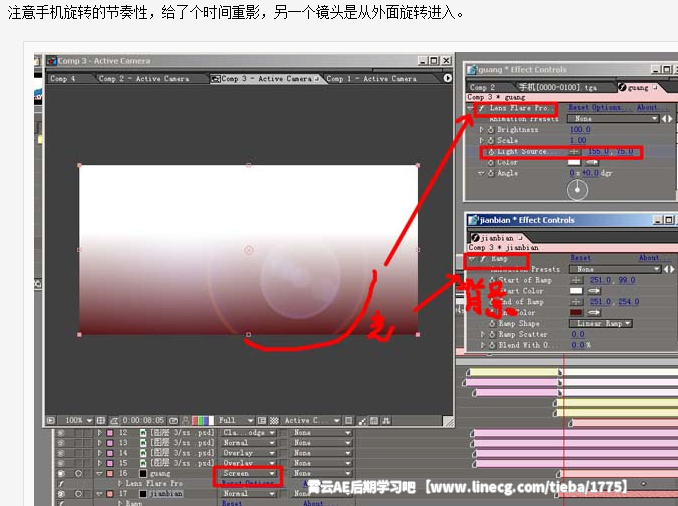The height and width of the screenshot is (506, 678).
Task: Click the Light Source crosshair point picker
Action: 574,151
